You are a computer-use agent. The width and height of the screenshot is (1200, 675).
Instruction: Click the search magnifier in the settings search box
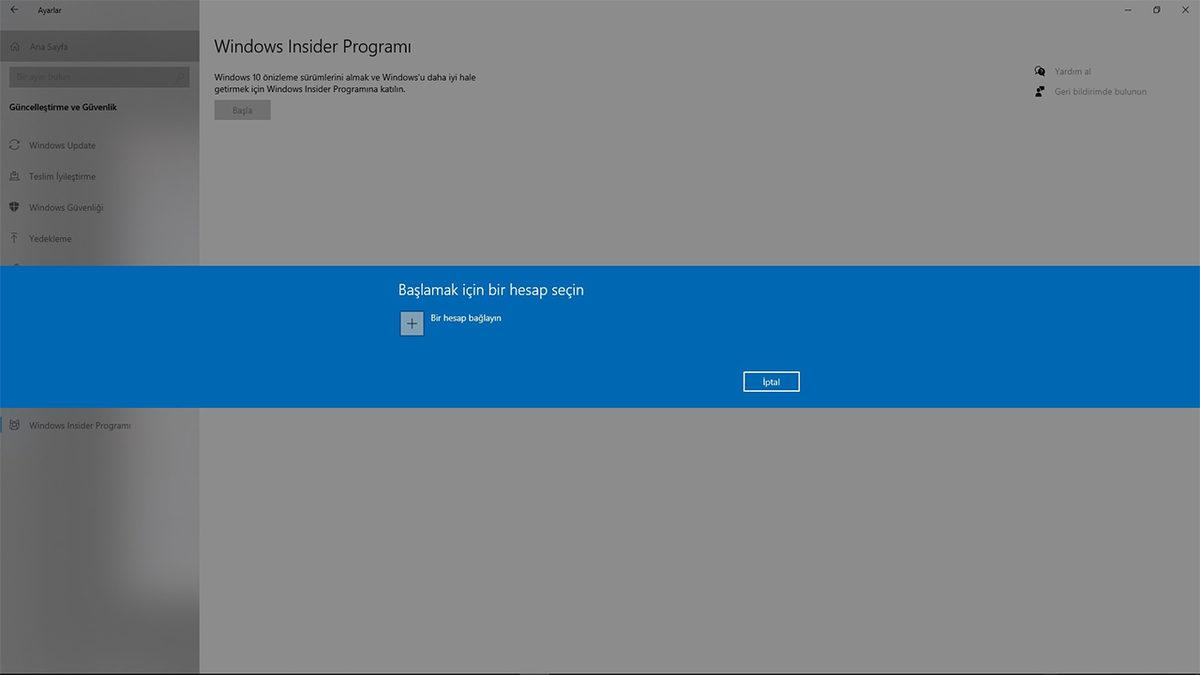point(180,76)
